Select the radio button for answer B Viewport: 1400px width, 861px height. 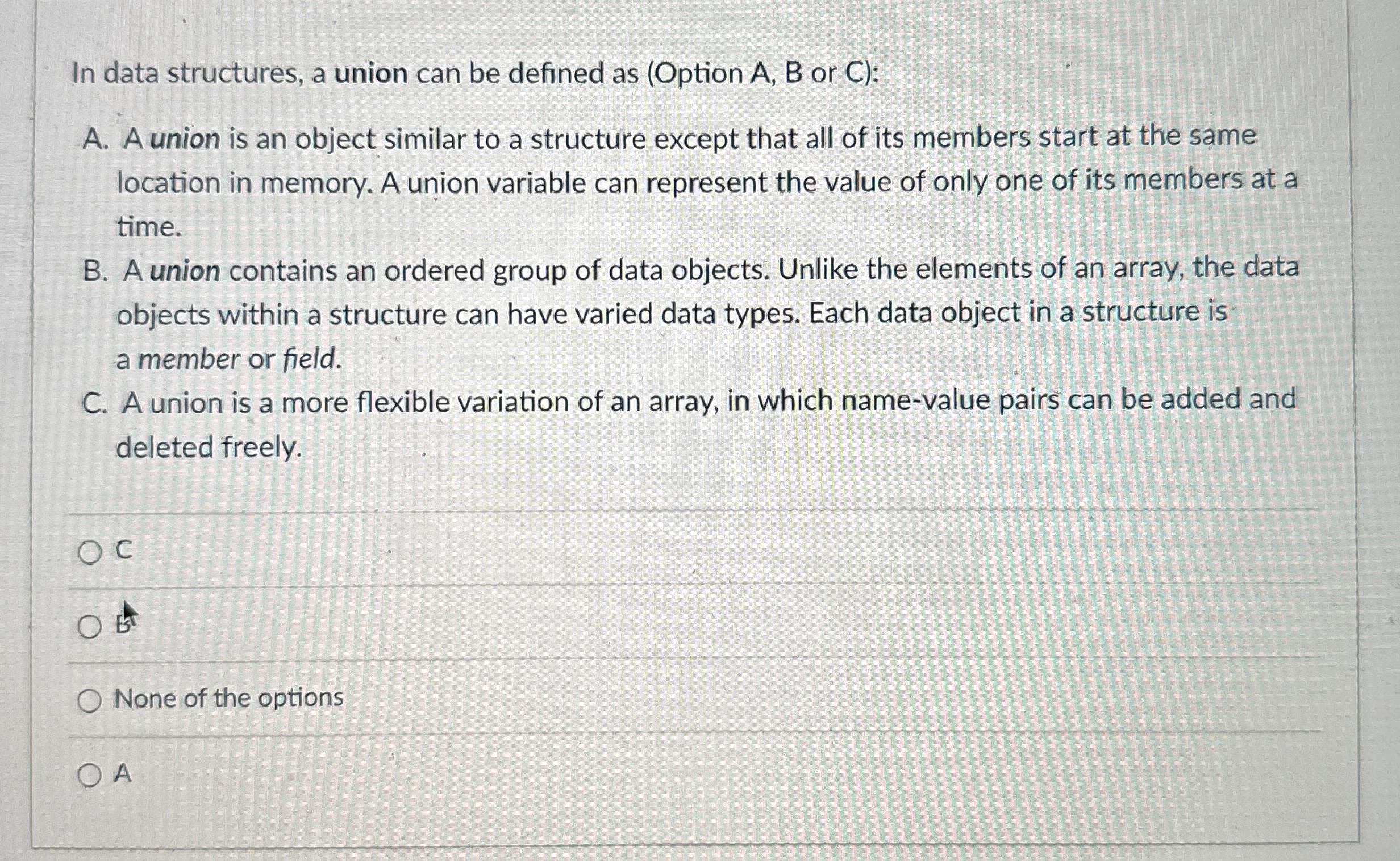point(89,627)
